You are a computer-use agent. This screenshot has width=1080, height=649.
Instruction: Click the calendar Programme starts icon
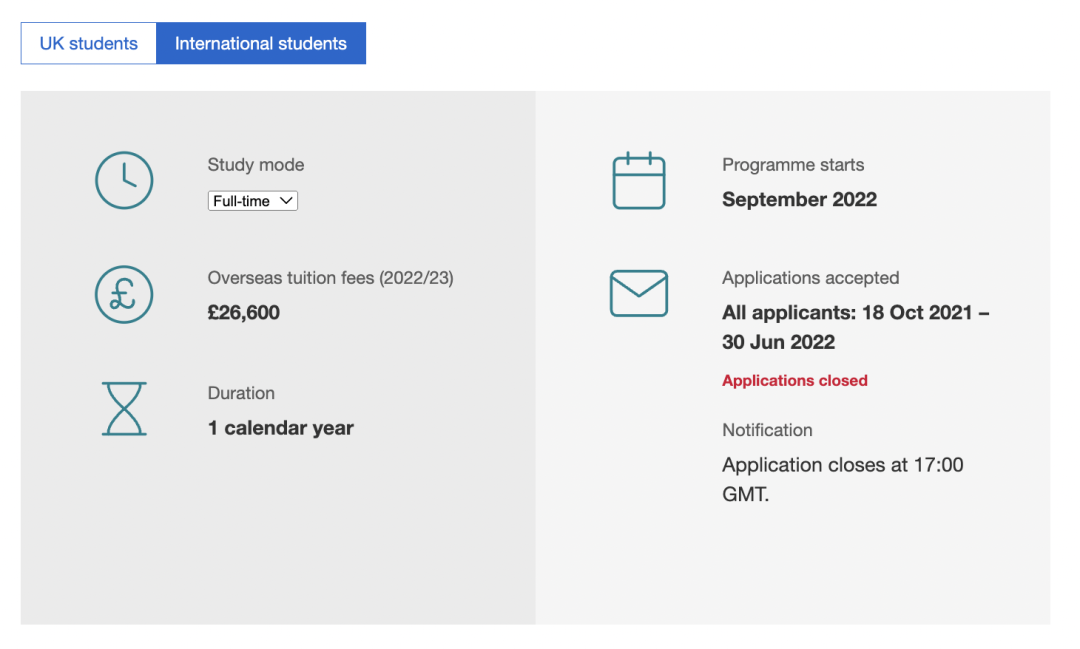point(638,181)
